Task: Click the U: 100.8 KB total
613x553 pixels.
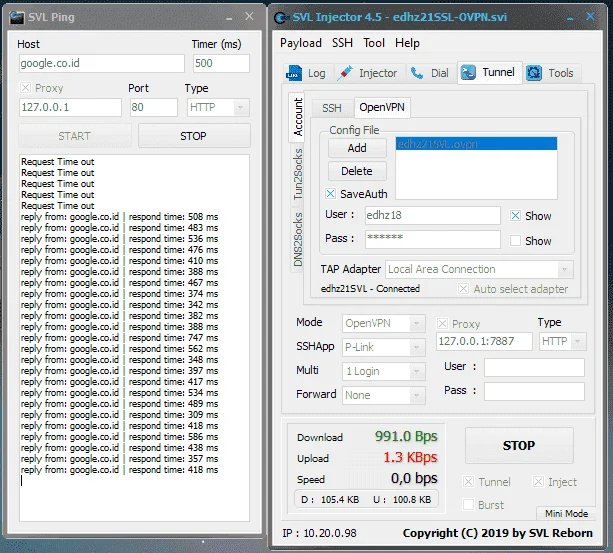Action: [402, 499]
